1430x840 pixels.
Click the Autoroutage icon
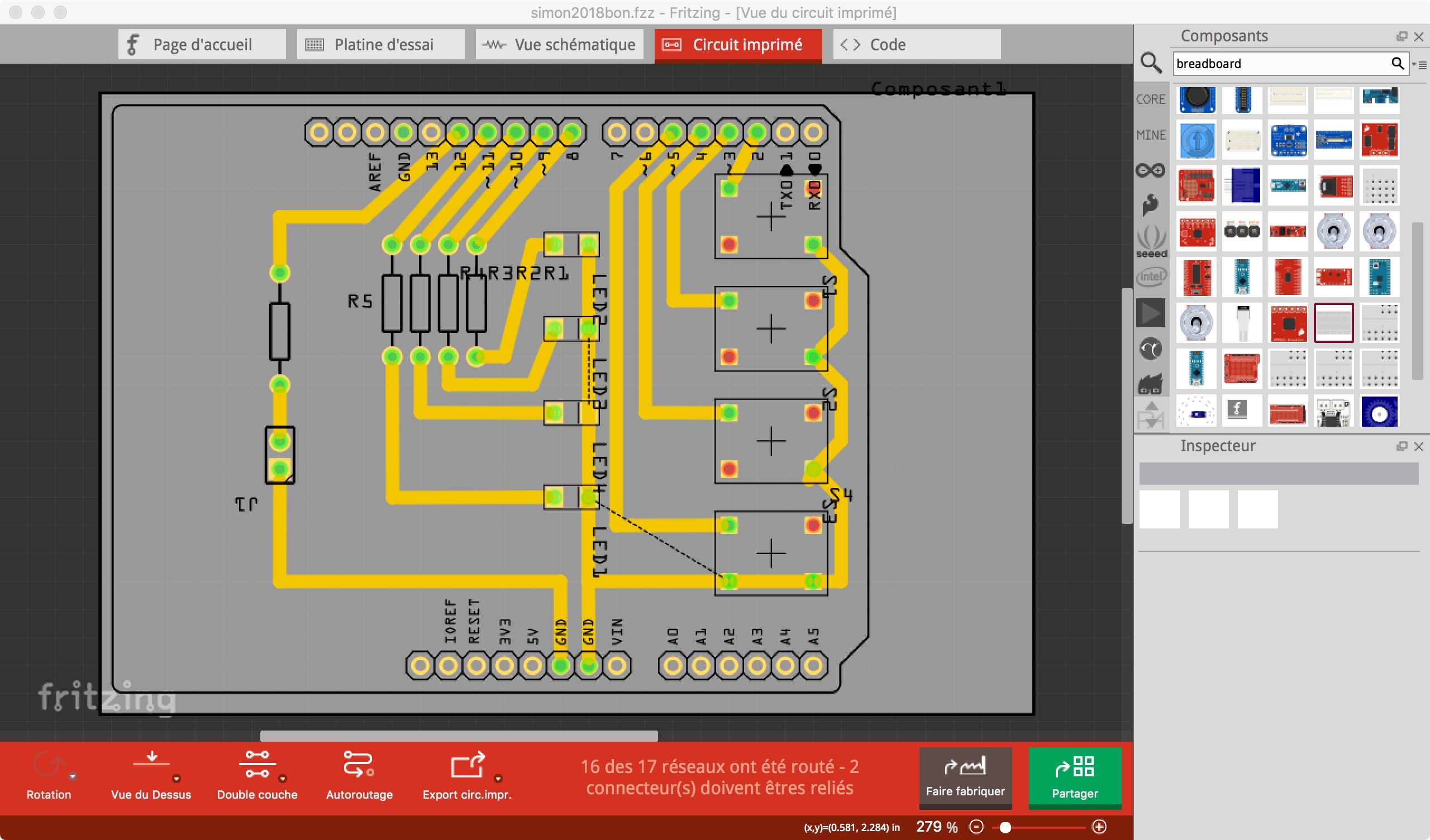pos(359,765)
